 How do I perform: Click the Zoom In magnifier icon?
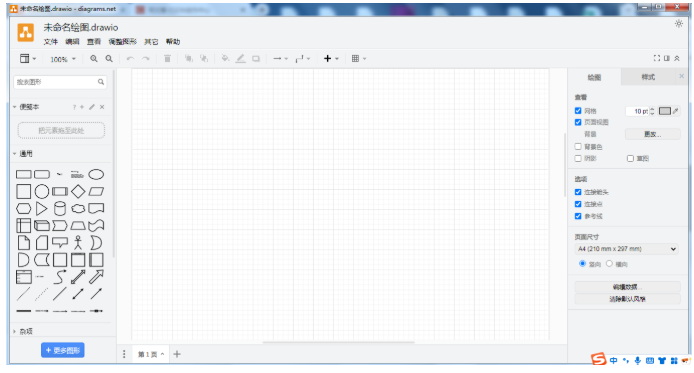(x=94, y=58)
